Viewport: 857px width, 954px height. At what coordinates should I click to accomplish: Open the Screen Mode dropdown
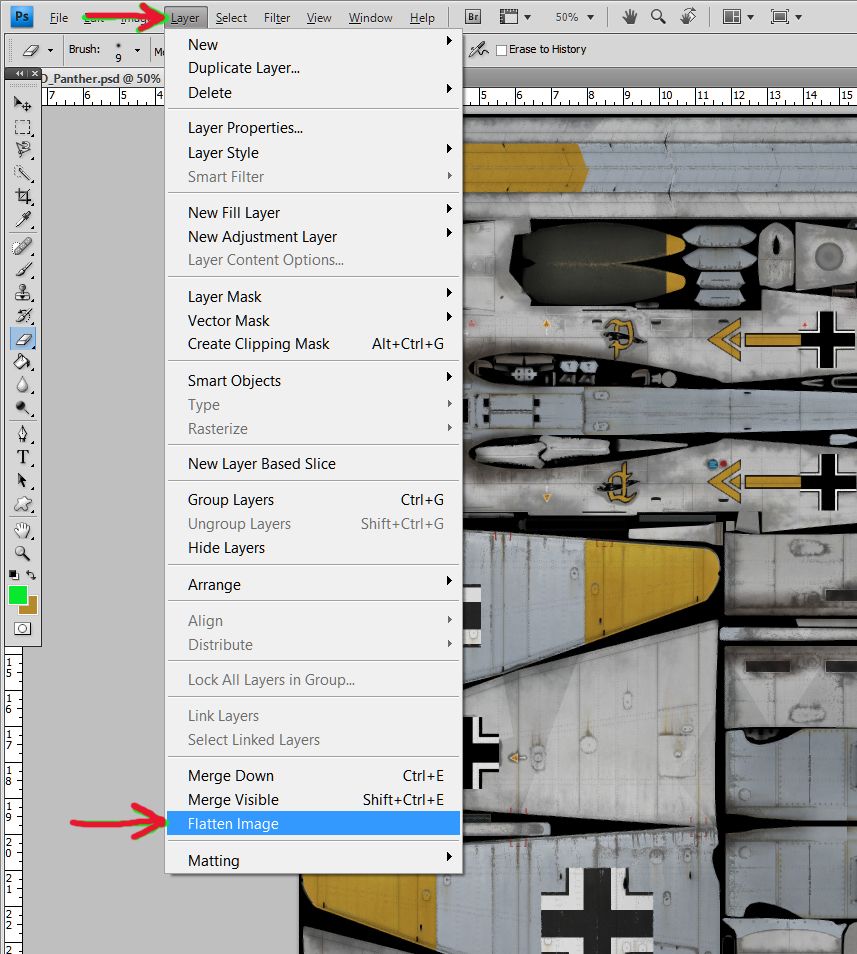[786, 17]
